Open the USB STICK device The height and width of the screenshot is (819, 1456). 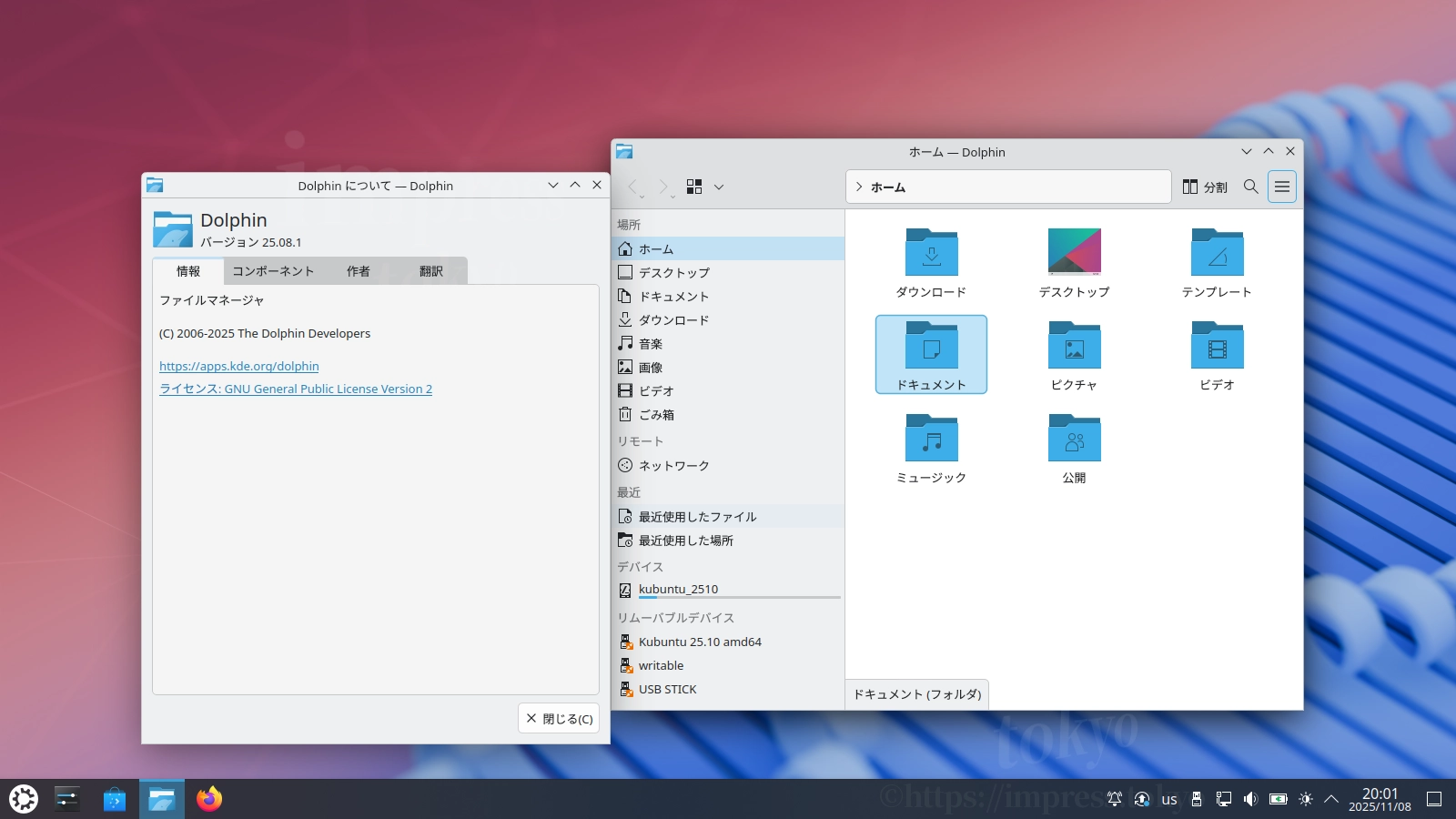coord(728,689)
